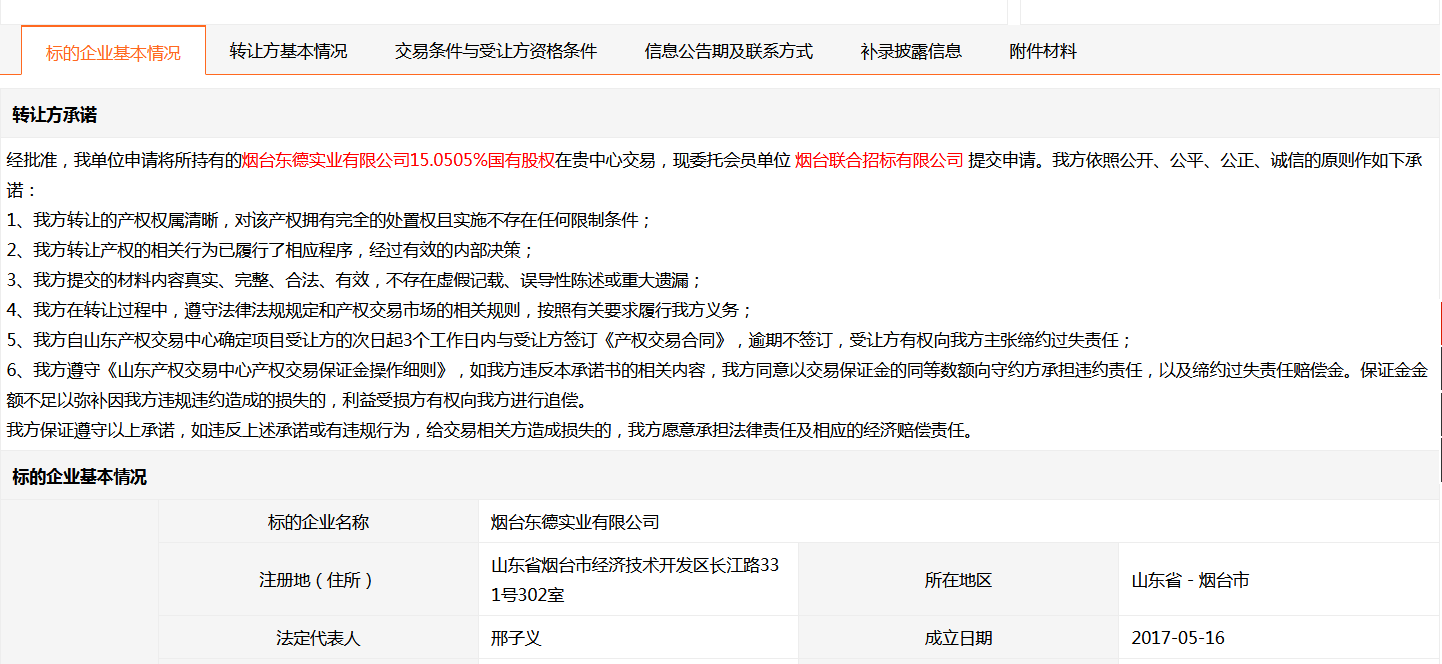Open the 附件材料 tab
Viewport: 1442px width, 664px height.
click(x=1043, y=51)
